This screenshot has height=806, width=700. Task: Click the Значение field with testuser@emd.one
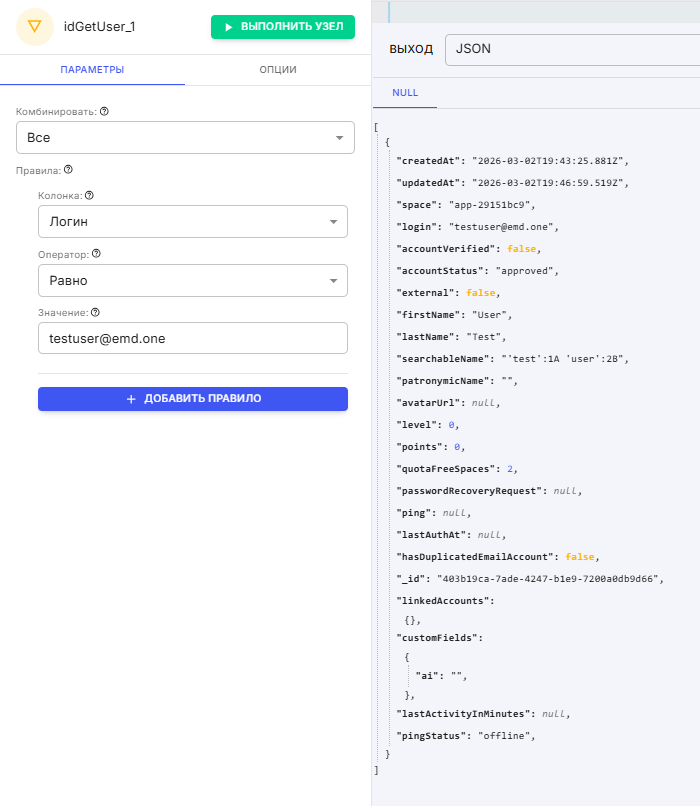[x=193, y=338]
